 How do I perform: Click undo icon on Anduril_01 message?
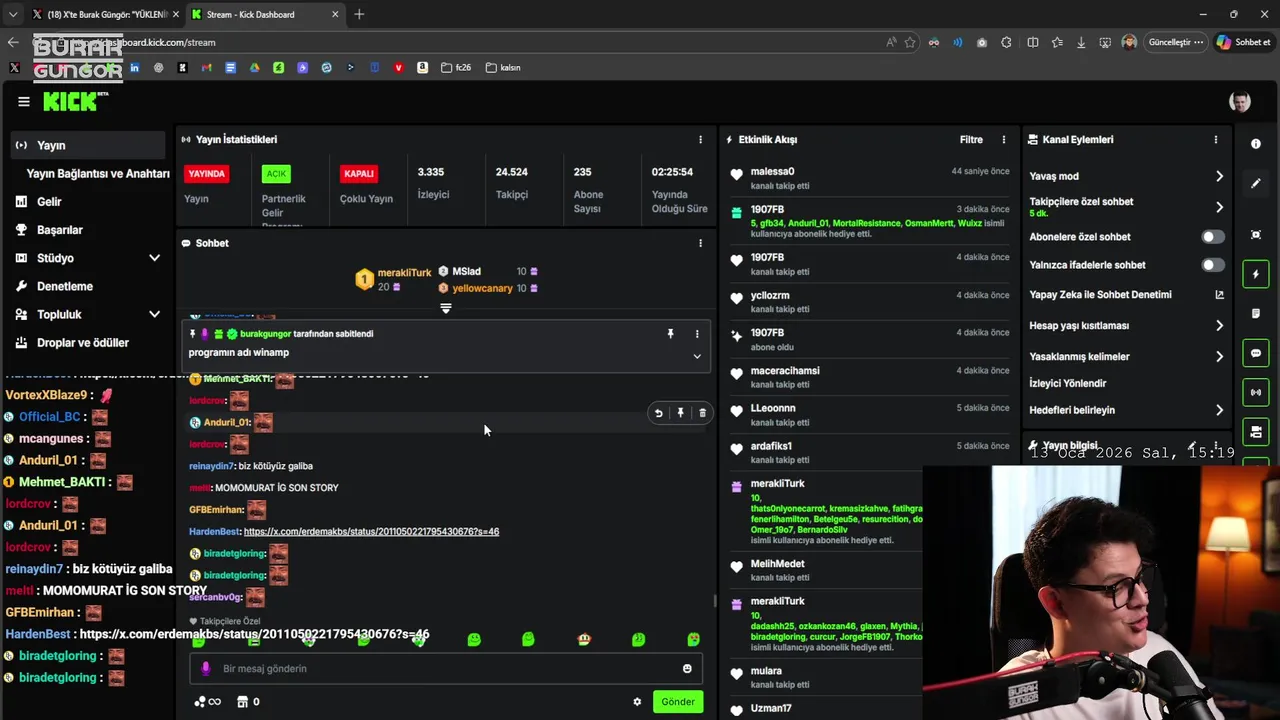click(x=658, y=413)
